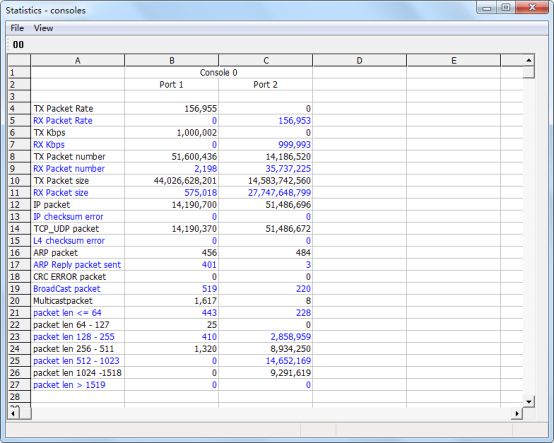Select row 18 header

pos(19,277)
